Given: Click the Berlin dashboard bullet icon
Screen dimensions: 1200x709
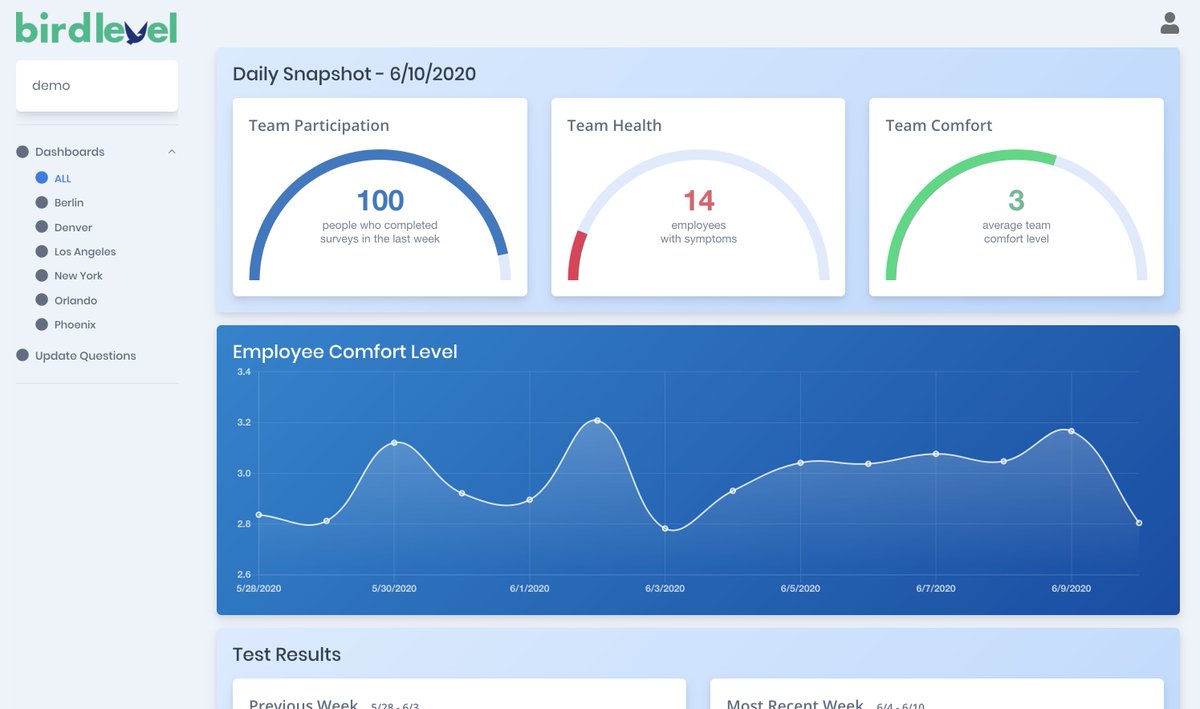Looking at the screenshot, I should click(x=41, y=202).
